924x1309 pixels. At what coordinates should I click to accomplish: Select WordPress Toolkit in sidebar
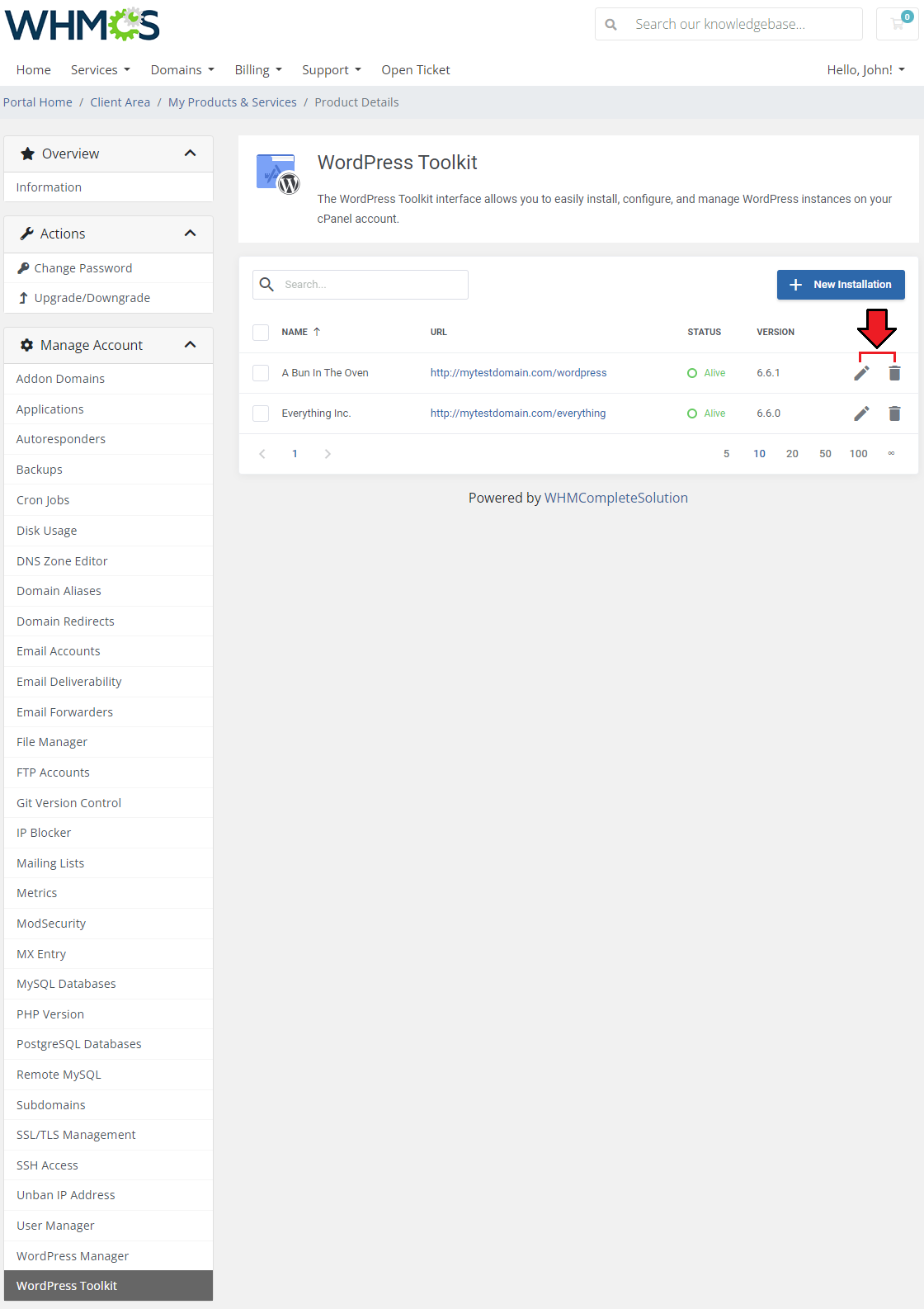click(109, 1286)
